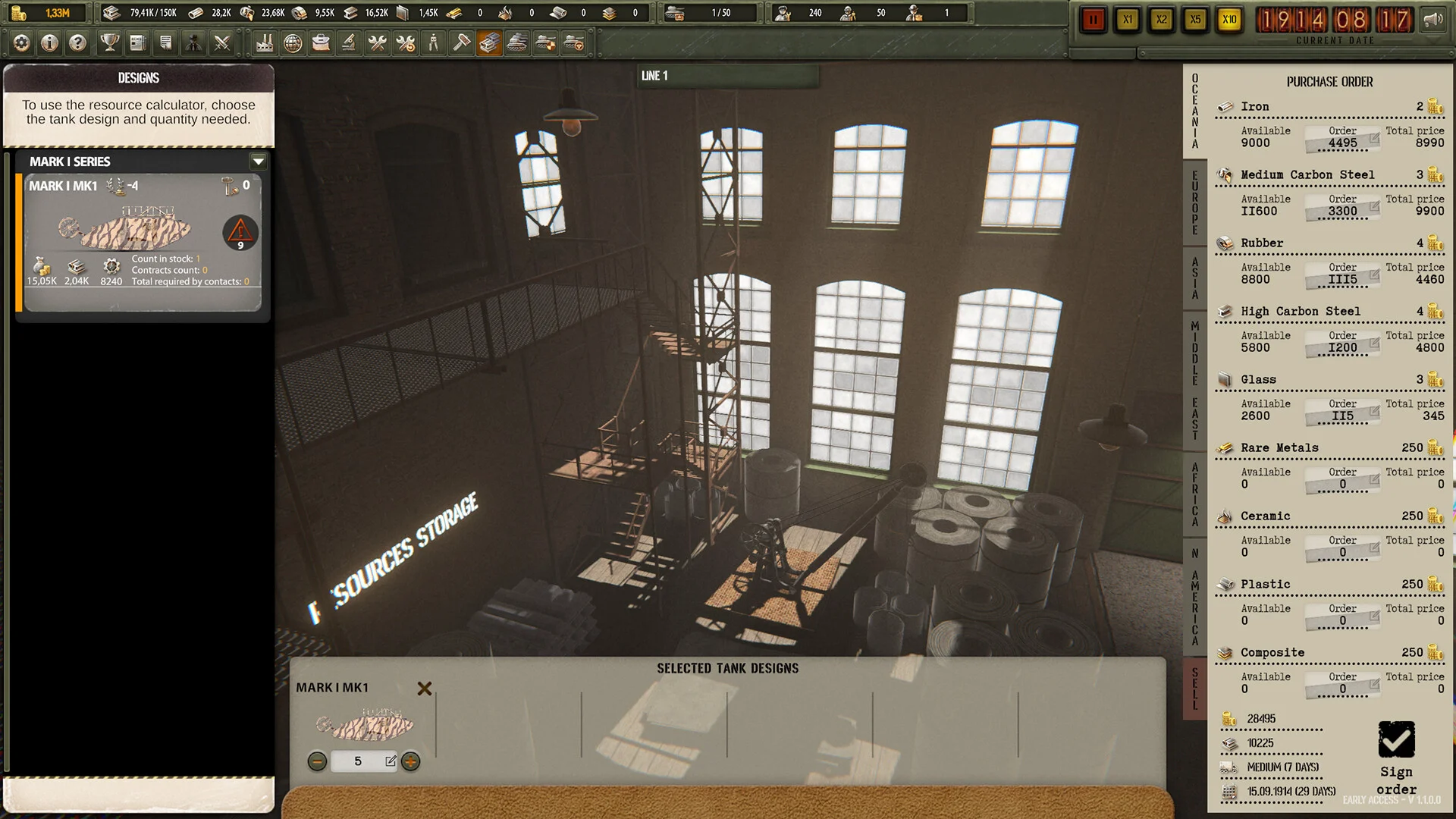Viewport: 1456px width, 819px height.
Task: Enable X5 game speed
Action: coord(1195,20)
